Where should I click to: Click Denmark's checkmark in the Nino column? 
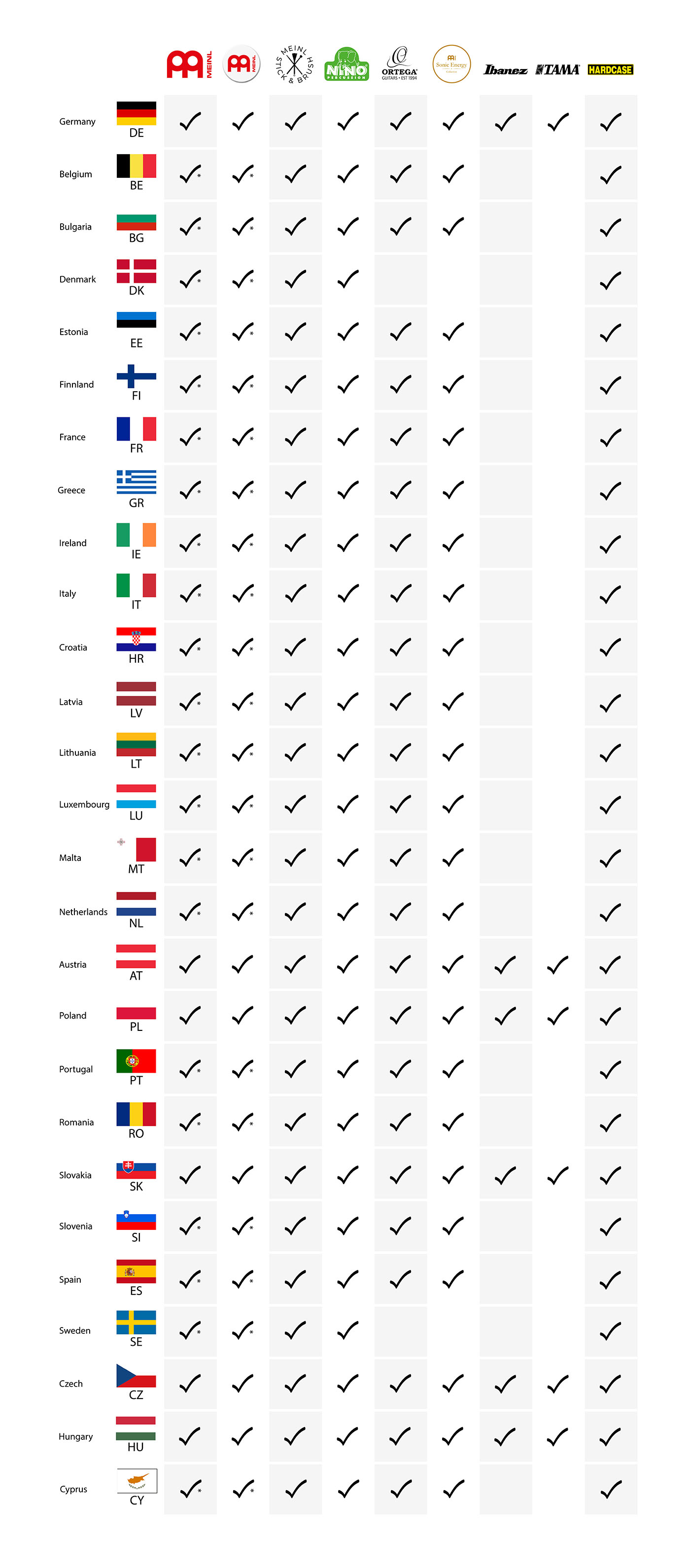click(348, 279)
